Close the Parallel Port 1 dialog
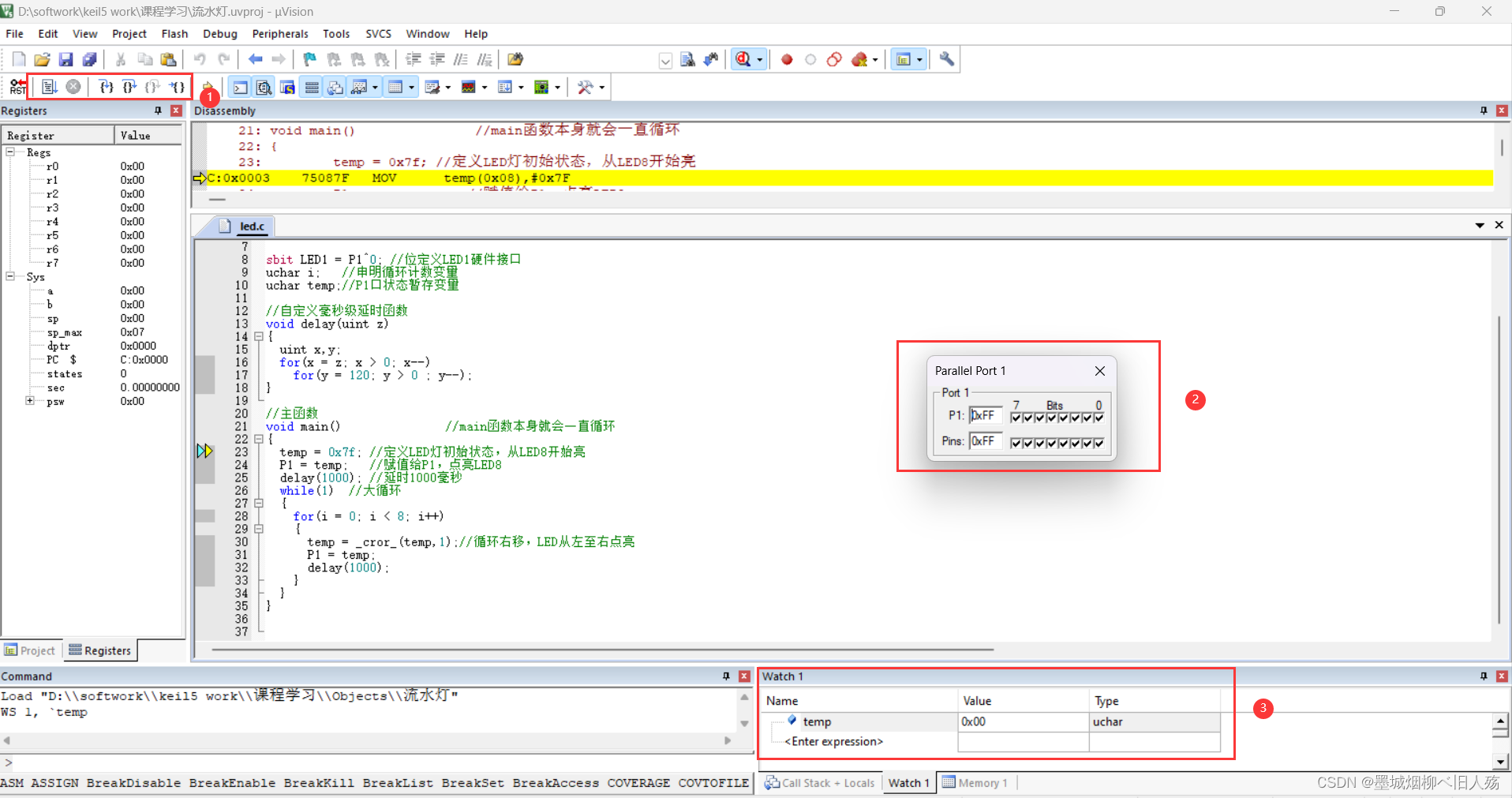Image resolution: width=1512 pixels, height=798 pixels. [x=1099, y=371]
